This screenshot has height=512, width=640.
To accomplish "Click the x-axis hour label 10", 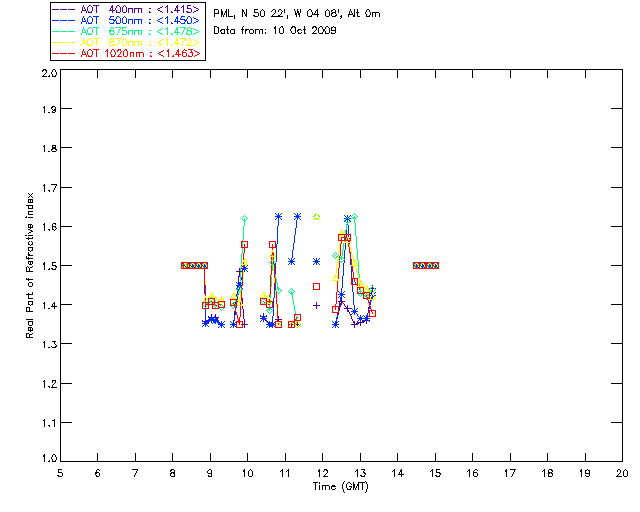I will point(247,473).
